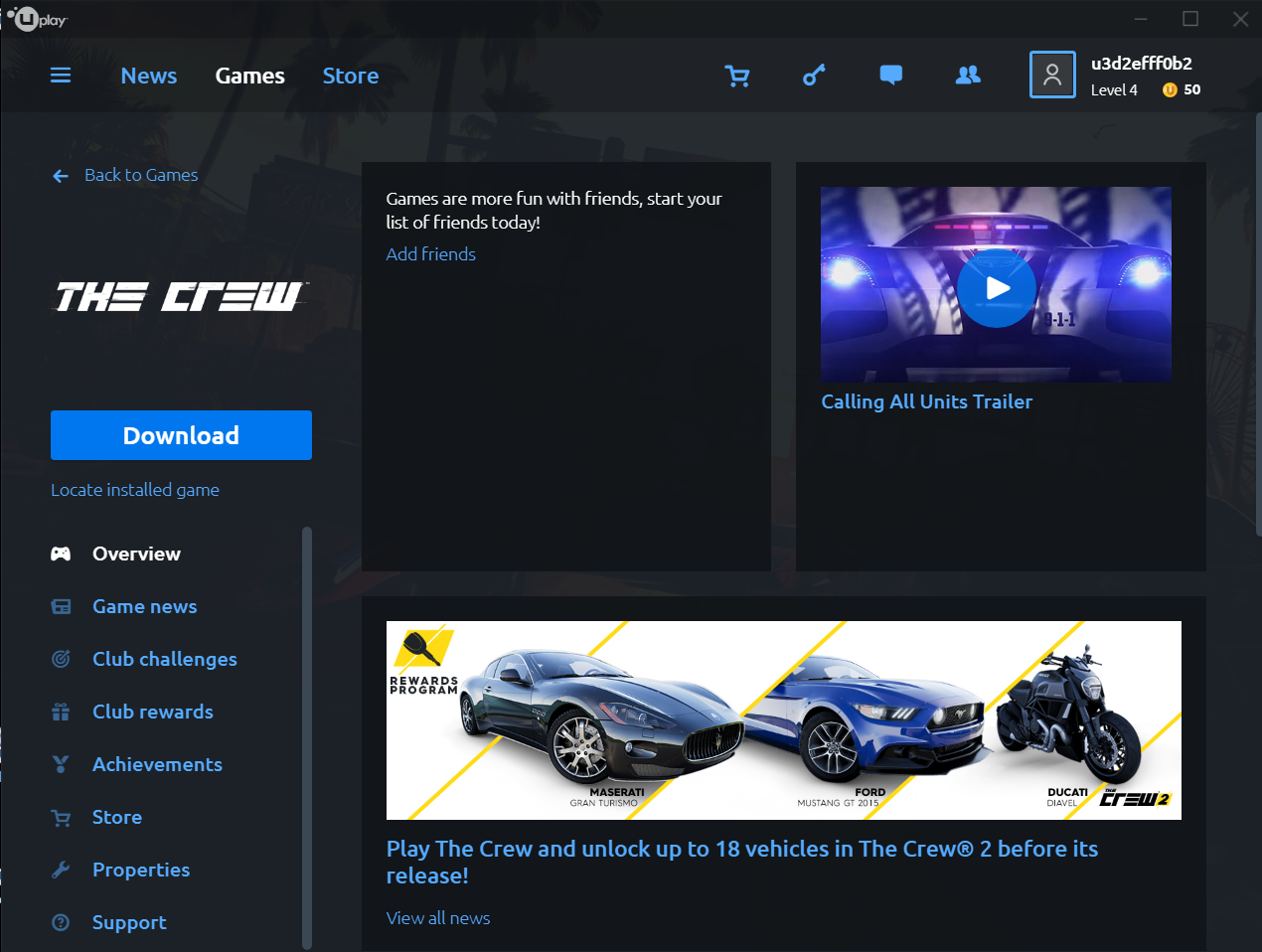1262x952 pixels.
Task: Open Club rewards section
Action: click(x=153, y=712)
